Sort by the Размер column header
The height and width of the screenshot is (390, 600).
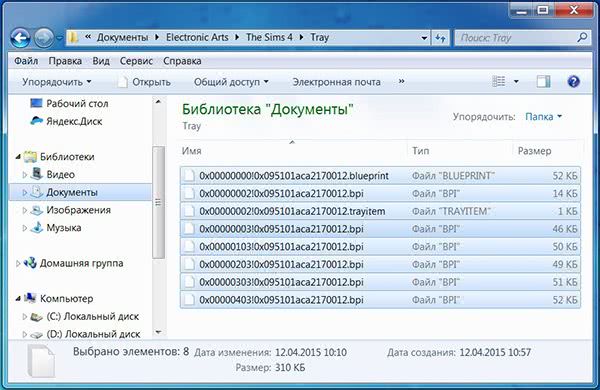click(x=534, y=151)
